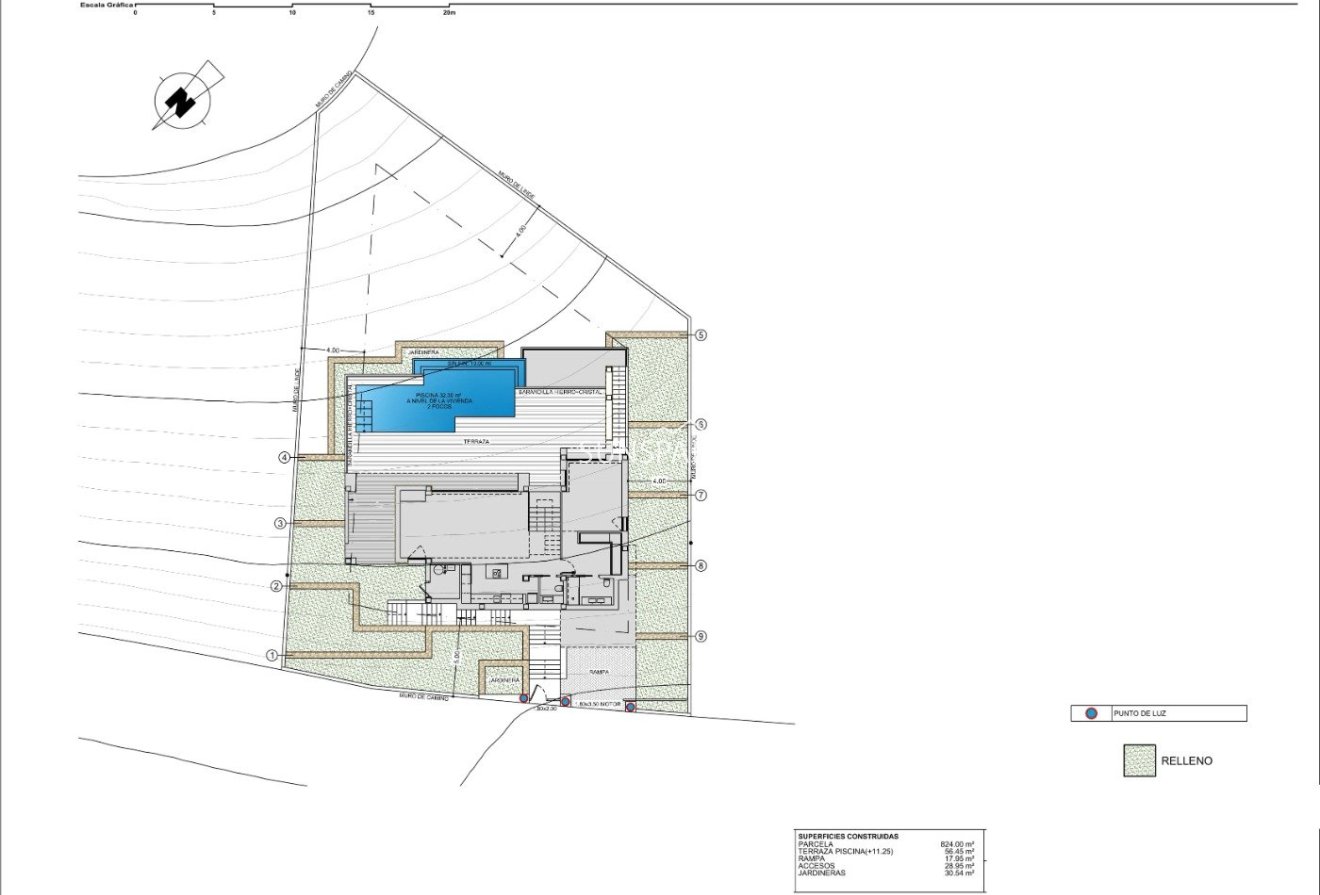Expand marker circle 9 on the right edge
Screen dimensions: 1320x895
pyautogui.click(x=699, y=636)
